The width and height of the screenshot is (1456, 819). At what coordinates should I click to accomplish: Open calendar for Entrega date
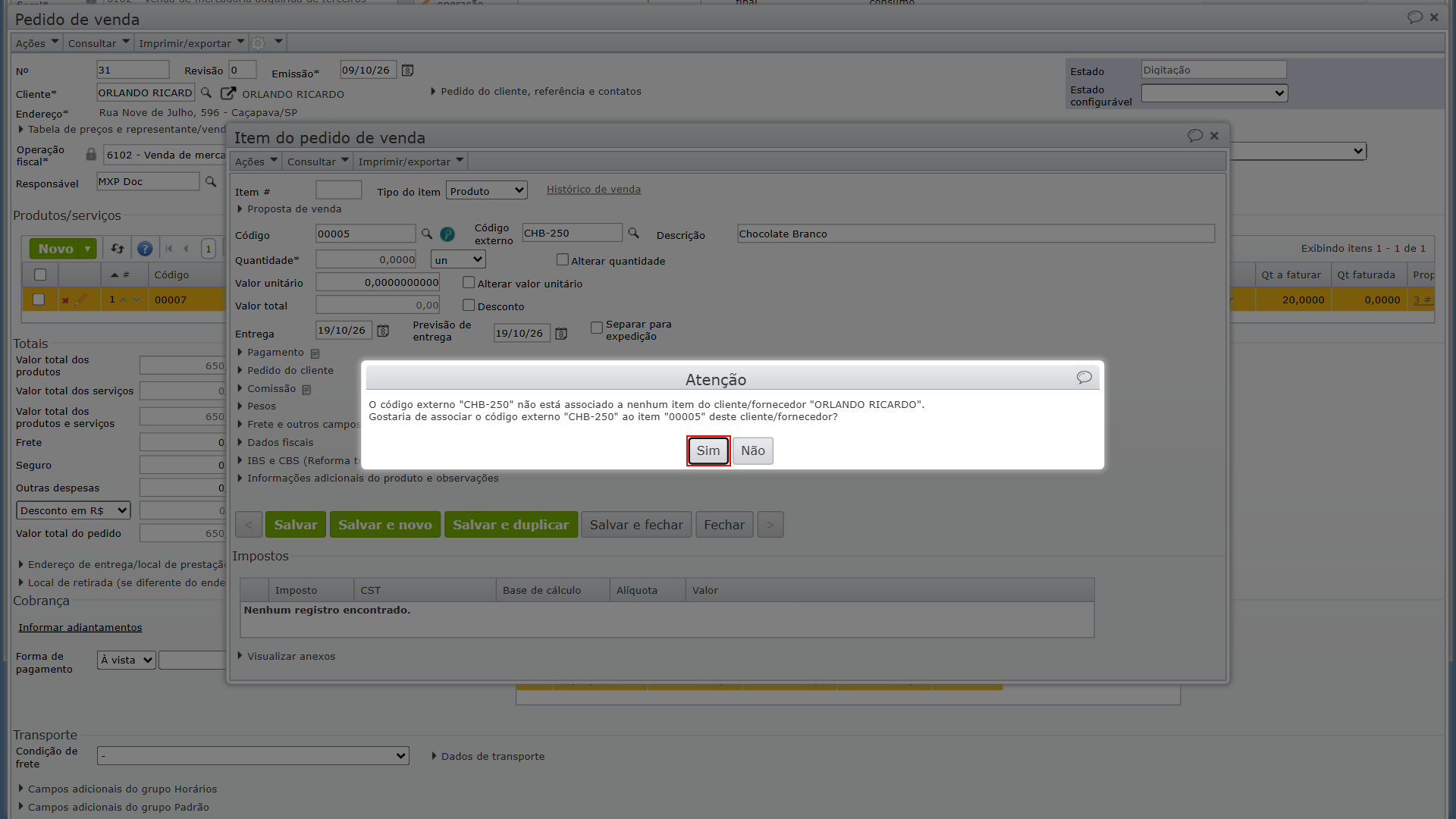[383, 331]
